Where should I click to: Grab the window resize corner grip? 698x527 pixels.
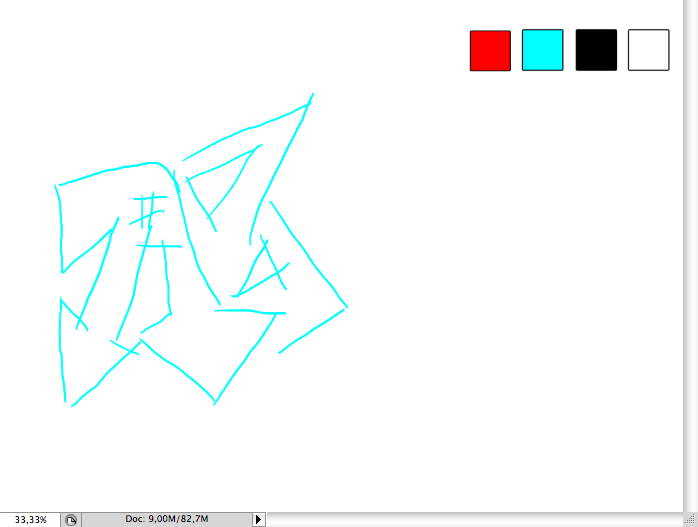tap(690, 519)
